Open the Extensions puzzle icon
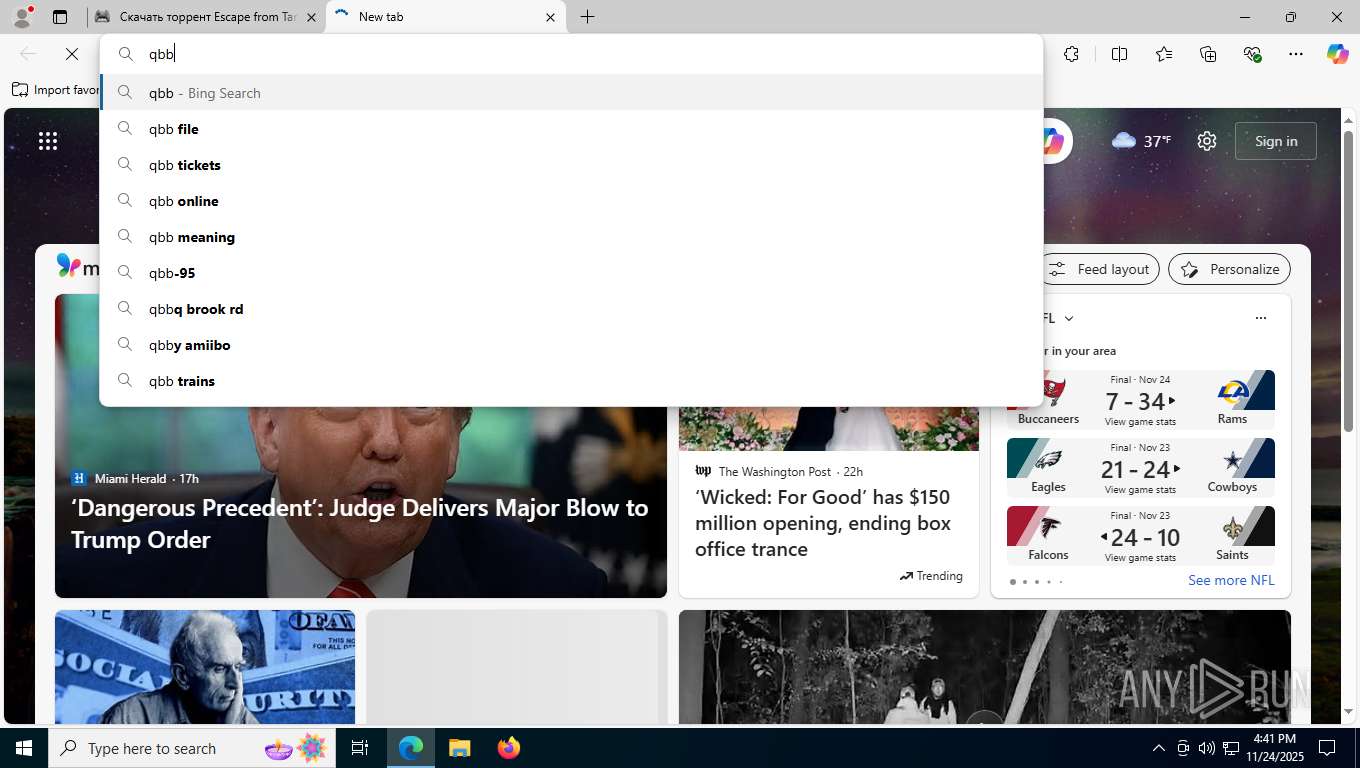 pyautogui.click(x=1072, y=54)
